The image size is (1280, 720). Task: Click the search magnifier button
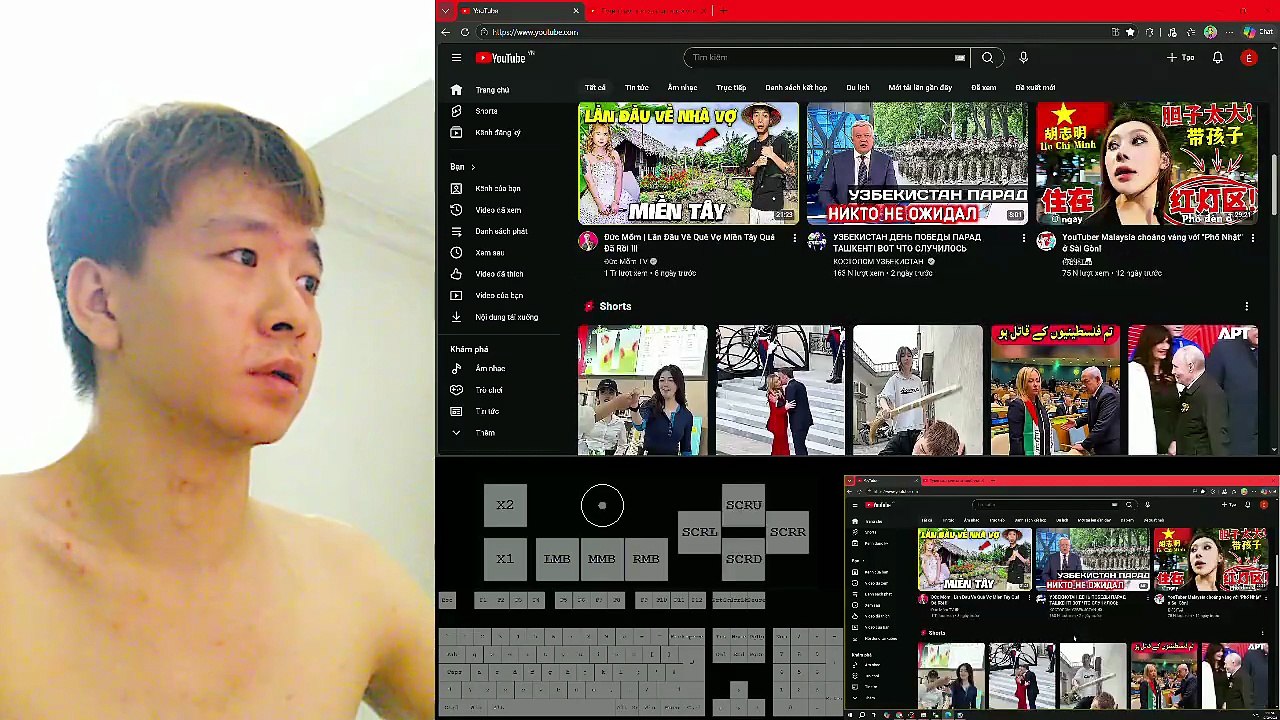click(x=987, y=58)
